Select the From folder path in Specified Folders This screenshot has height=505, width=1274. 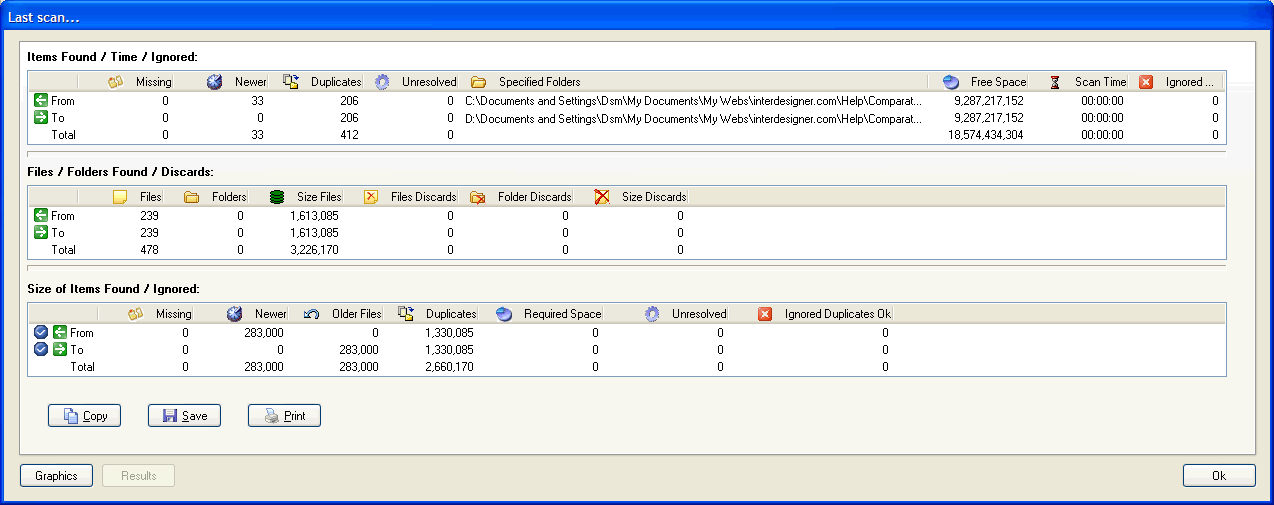pyautogui.click(x=693, y=100)
